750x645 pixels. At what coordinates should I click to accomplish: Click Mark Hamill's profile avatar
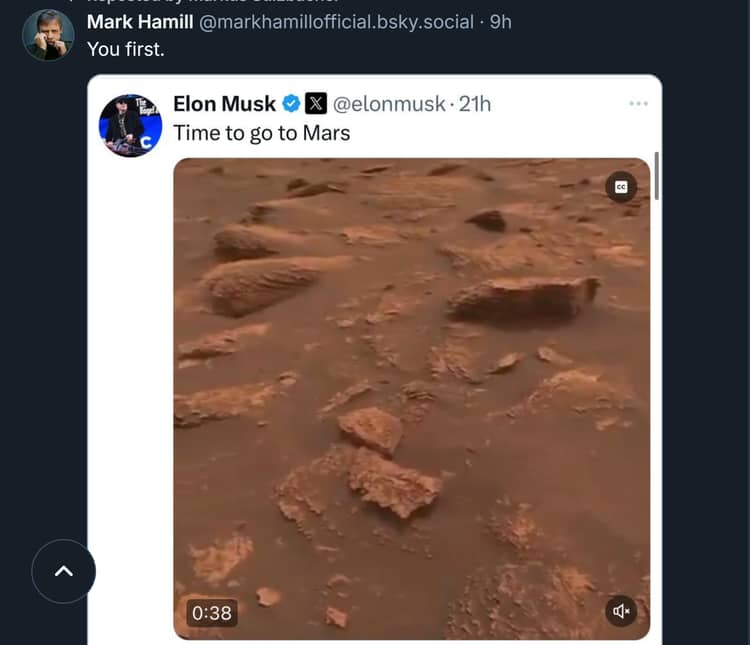48,35
